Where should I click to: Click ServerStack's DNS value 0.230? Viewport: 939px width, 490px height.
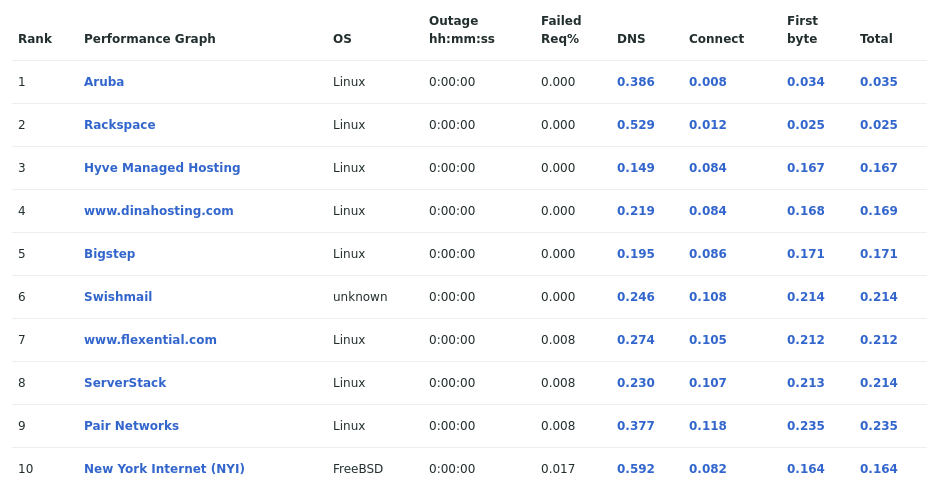click(x=635, y=383)
